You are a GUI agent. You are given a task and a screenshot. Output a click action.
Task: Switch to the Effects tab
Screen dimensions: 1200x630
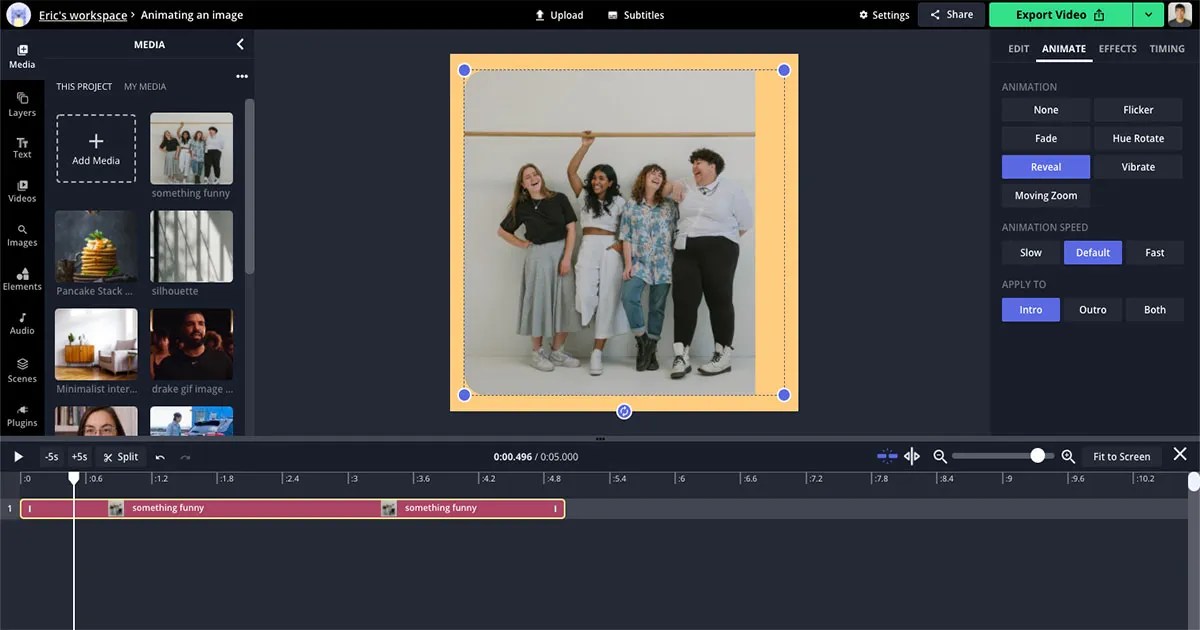[1117, 48]
